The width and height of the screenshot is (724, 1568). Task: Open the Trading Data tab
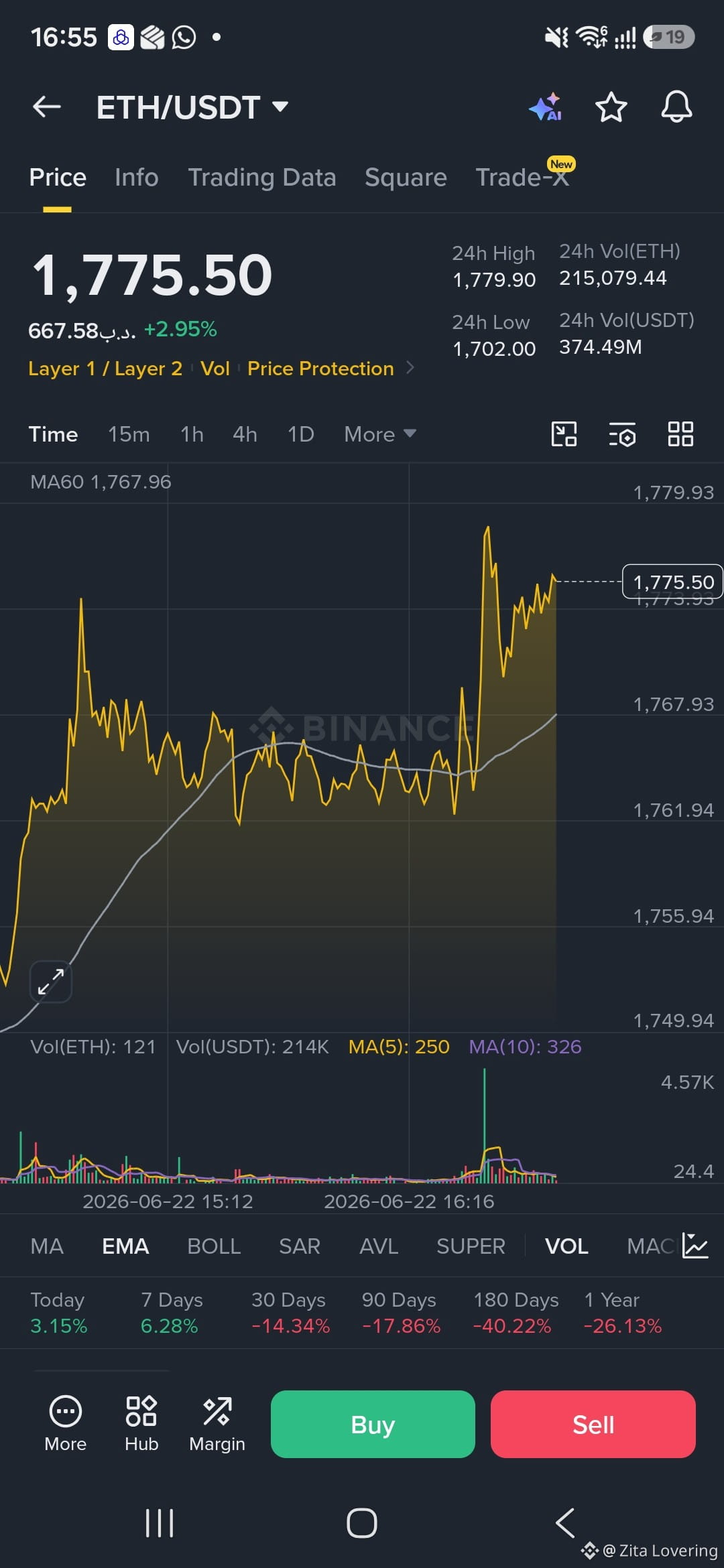[261, 178]
